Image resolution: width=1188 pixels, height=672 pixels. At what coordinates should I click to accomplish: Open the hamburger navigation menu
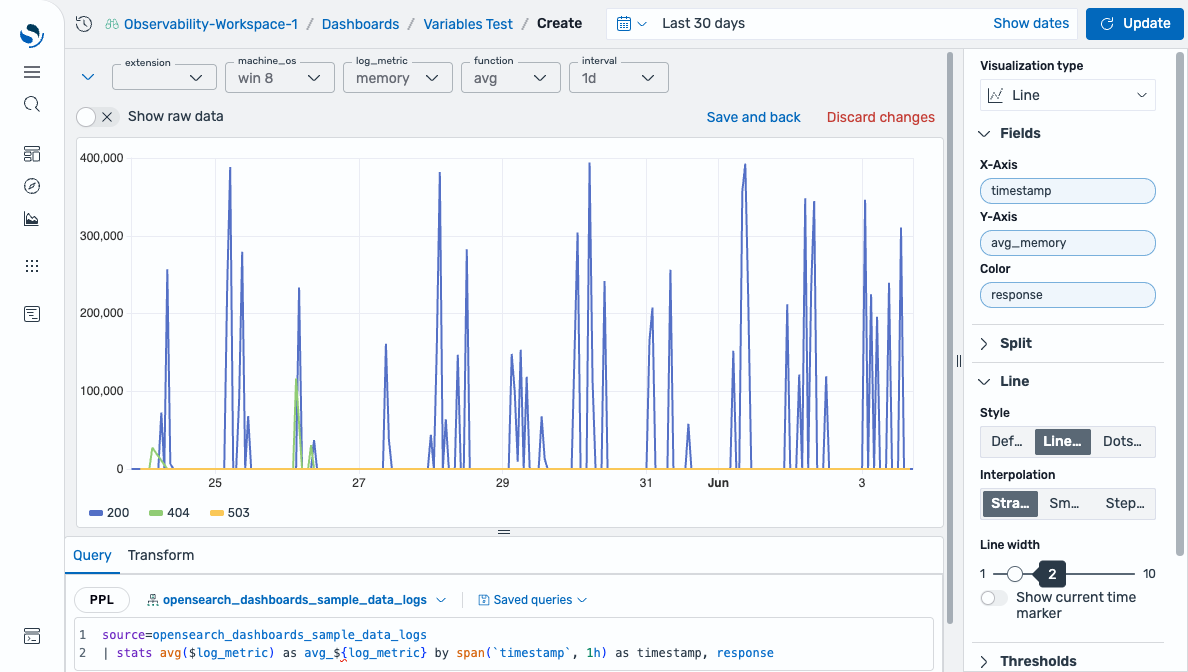pyautogui.click(x=32, y=72)
